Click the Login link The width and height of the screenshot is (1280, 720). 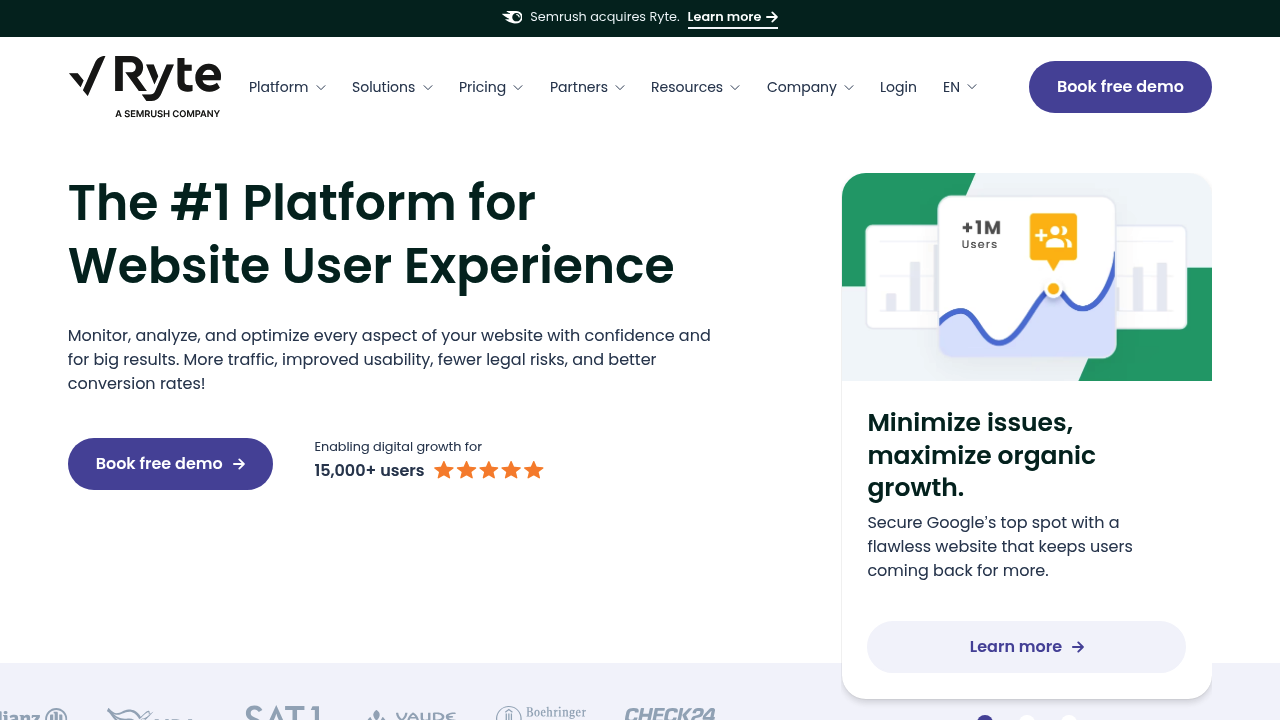[898, 87]
